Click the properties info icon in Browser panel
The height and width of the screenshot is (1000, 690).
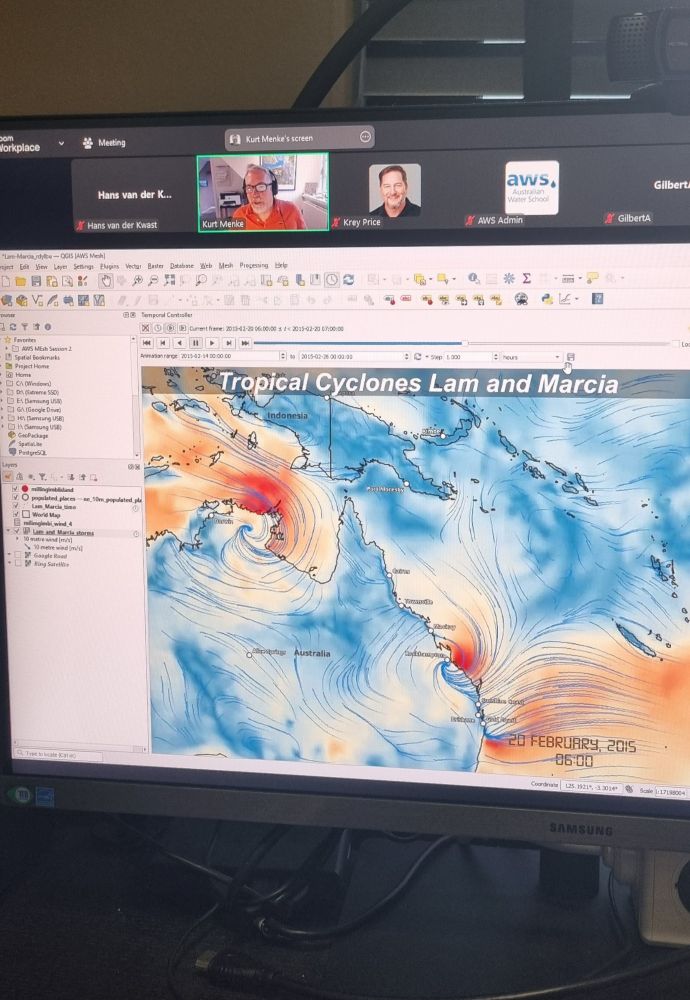pos(47,327)
